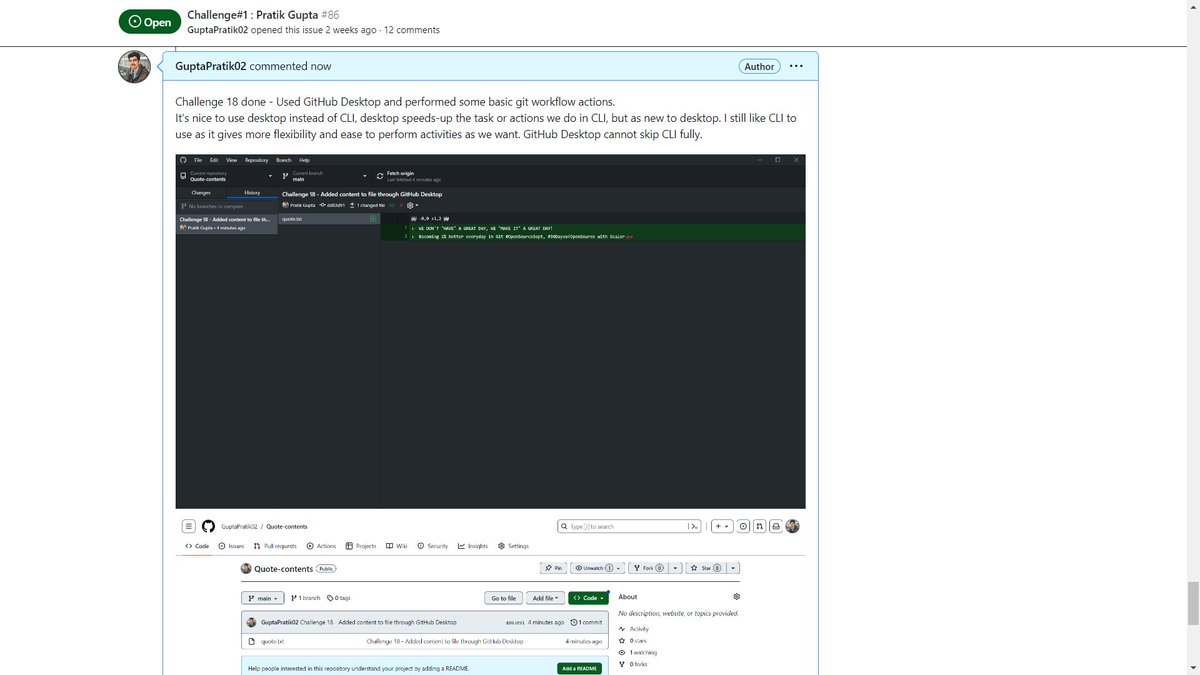Open GuptaPratik02 breadcrumb link
This screenshot has height=675, width=1200.
coord(240,526)
